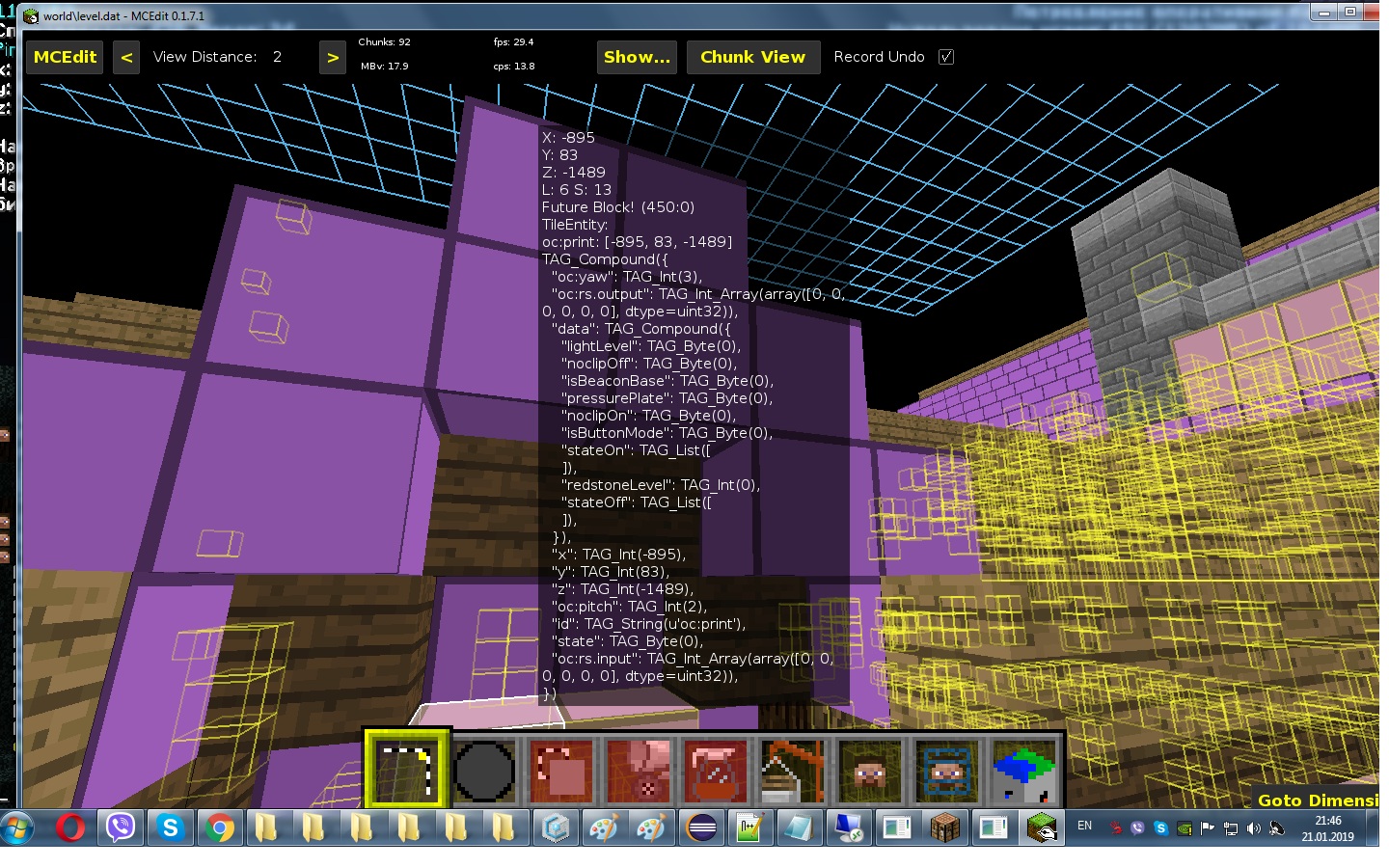This screenshot has width=1389, height=868.
Task: Click the Chunks: 92 counter
Action: tap(384, 42)
